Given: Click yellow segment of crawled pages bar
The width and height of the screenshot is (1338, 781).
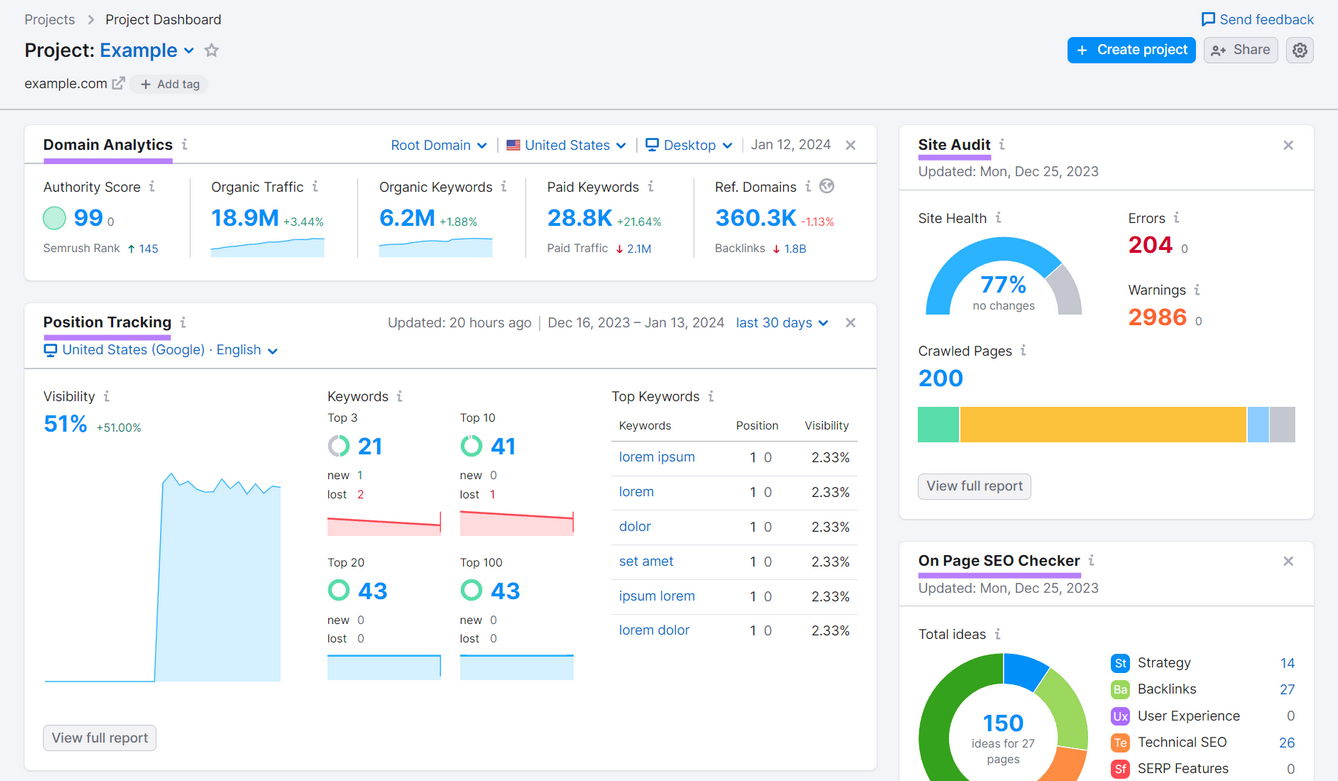Looking at the screenshot, I should tap(1103, 425).
